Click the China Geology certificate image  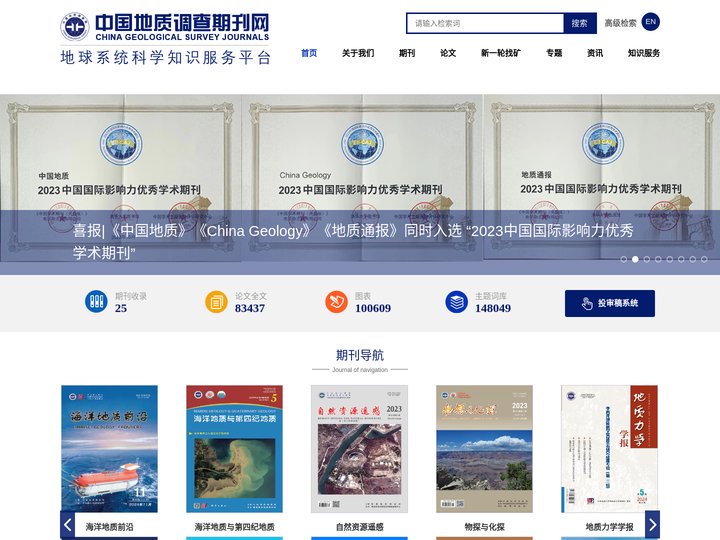click(x=362, y=178)
